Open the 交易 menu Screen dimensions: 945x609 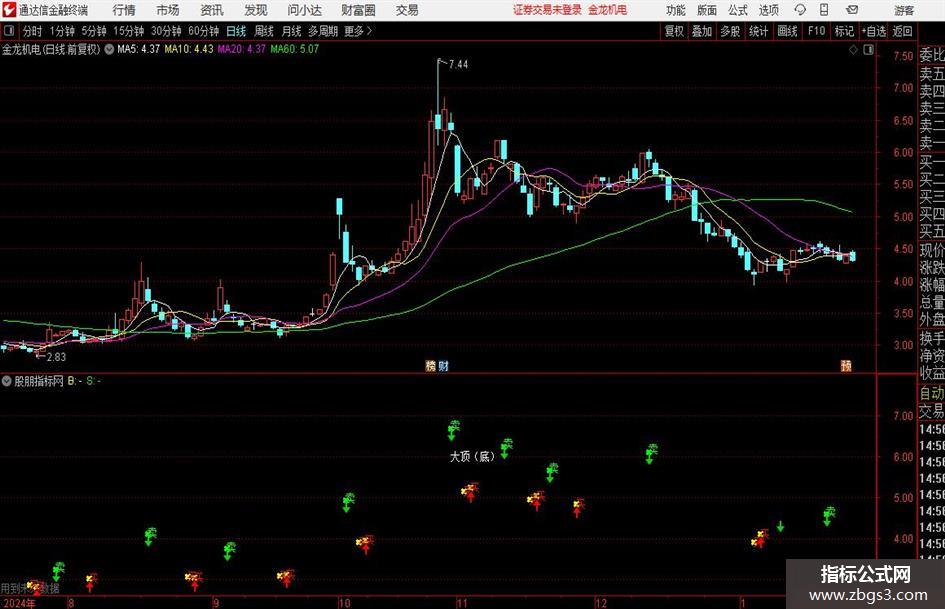tap(407, 10)
